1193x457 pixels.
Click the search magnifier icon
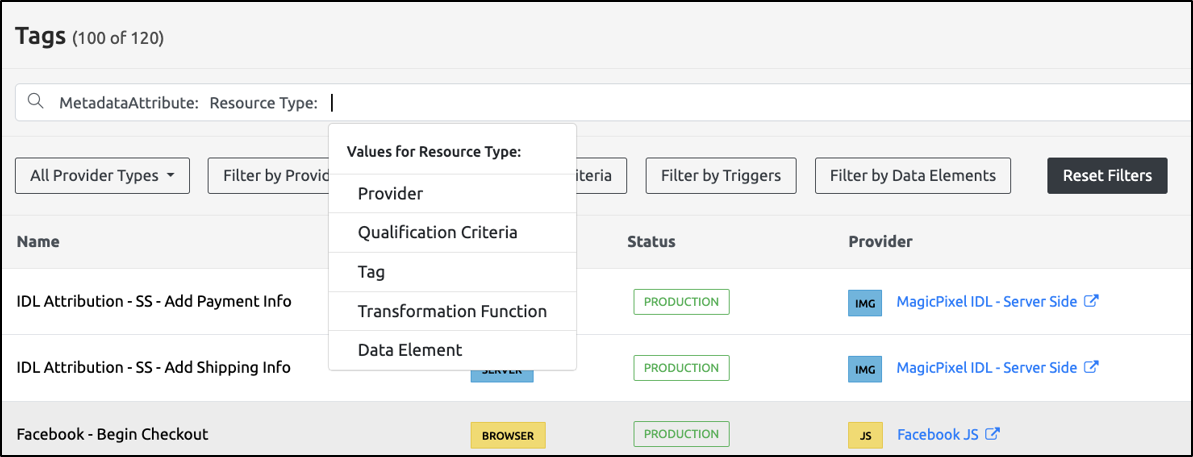pyautogui.click(x=36, y=102)
